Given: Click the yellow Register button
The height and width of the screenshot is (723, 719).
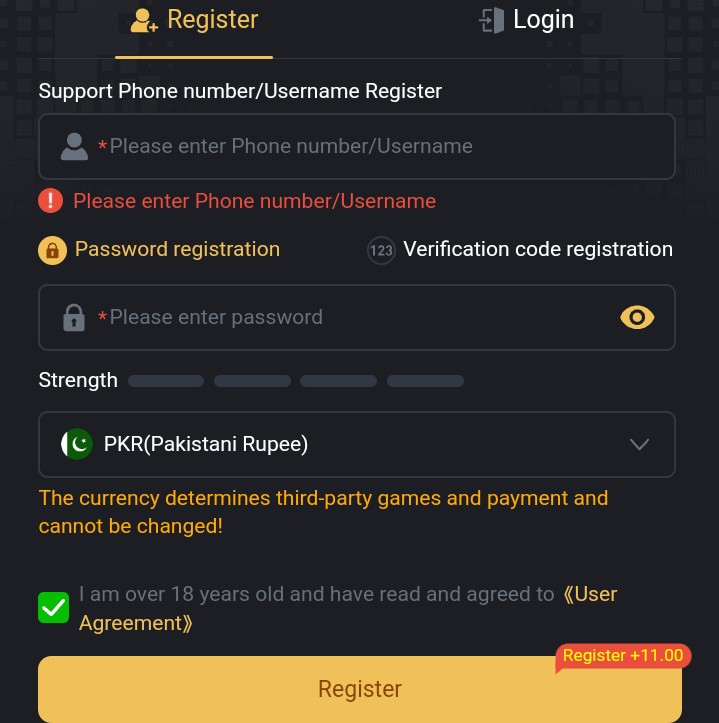Looking at the screenshot, I should (x=360, y=689).
